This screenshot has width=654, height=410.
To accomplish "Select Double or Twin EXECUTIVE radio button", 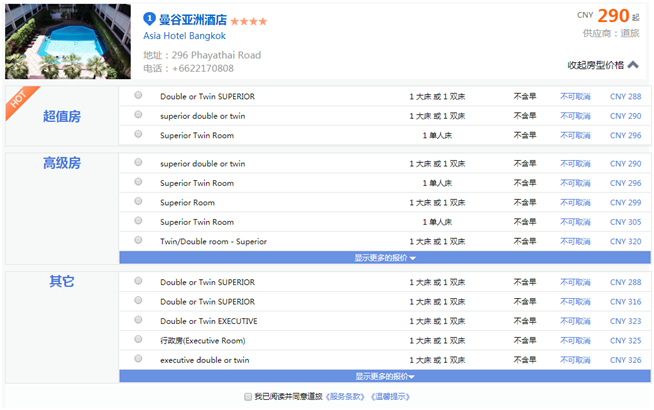I will pyautogui.click(x=138, y=320).
